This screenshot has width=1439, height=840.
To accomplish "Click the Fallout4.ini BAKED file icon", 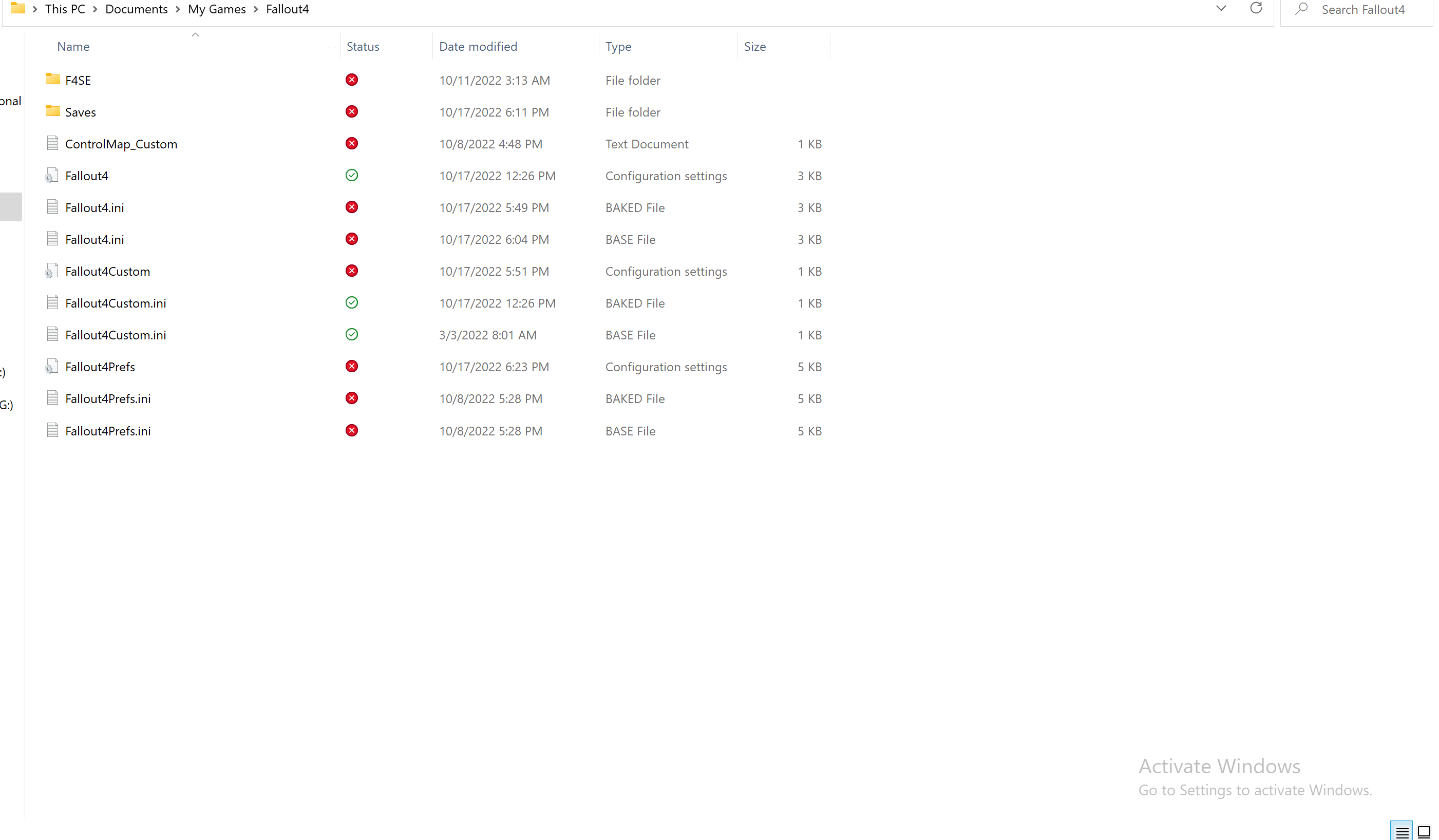I will click(x=52, y=207).
